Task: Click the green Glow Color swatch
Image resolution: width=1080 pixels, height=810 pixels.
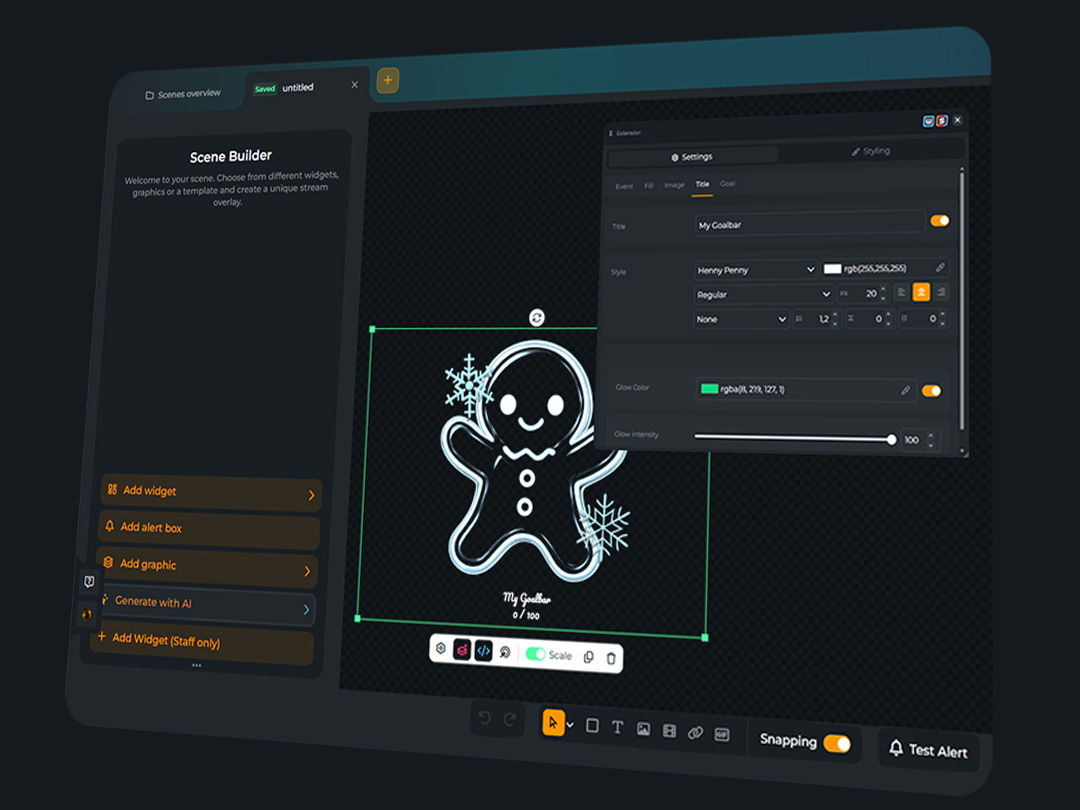Action: tap(709, 389)
